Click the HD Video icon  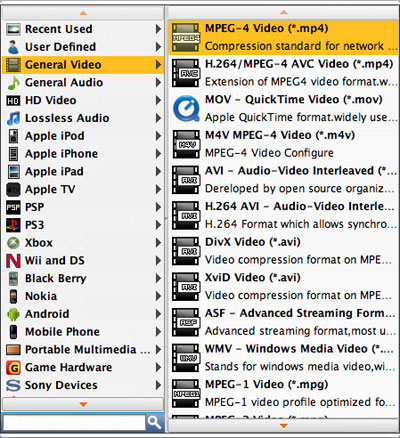click(13, 100)
